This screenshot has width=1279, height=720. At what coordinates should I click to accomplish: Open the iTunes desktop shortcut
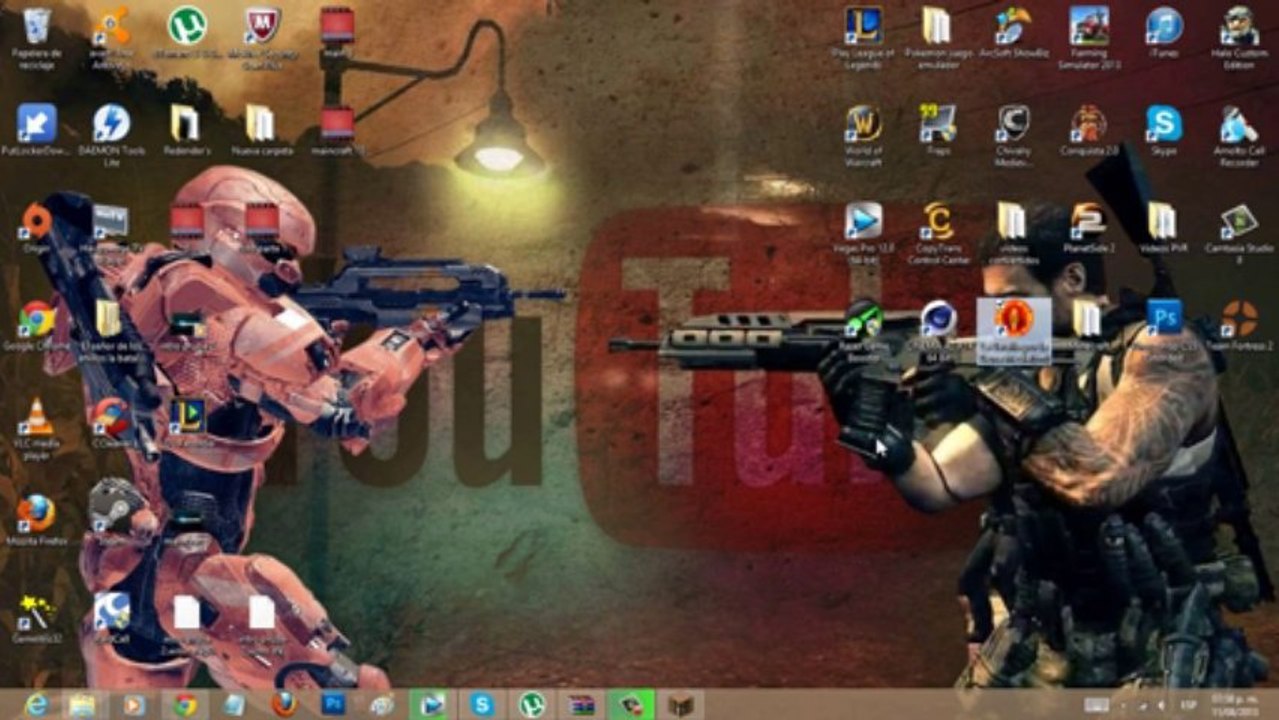(x=1163, y=32)
